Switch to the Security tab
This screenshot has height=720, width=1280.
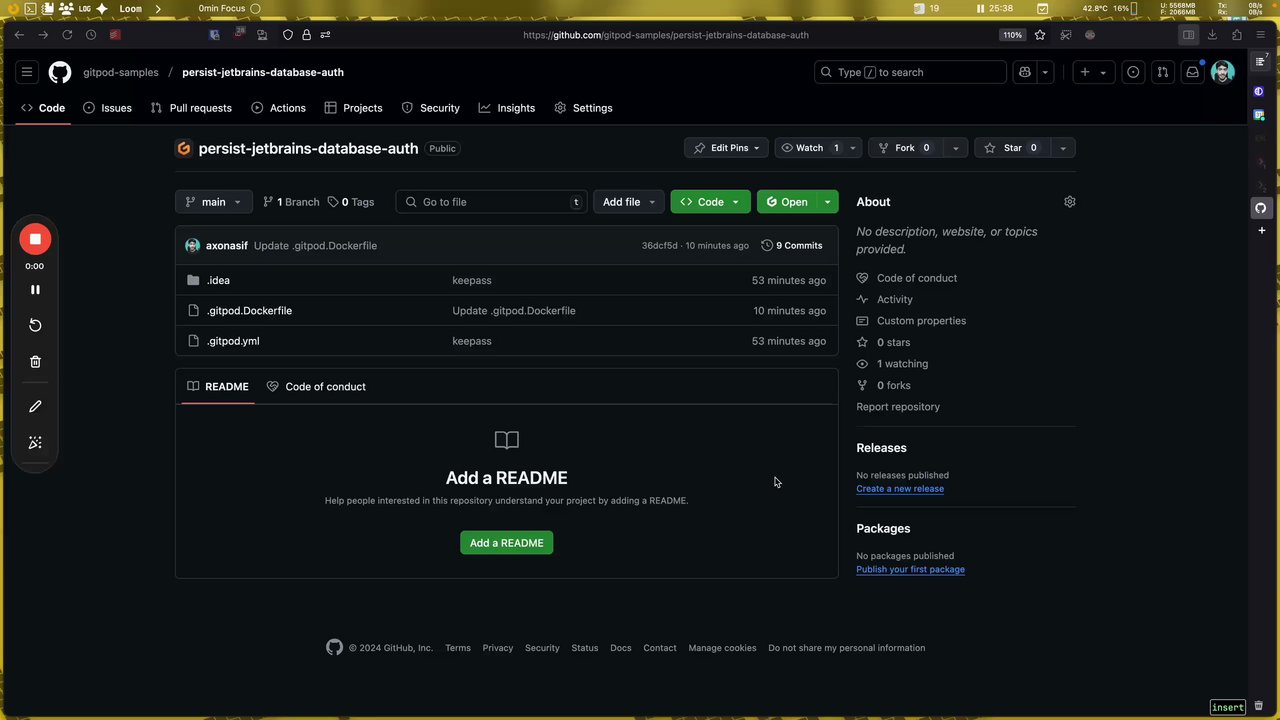[x=430, y=108]
